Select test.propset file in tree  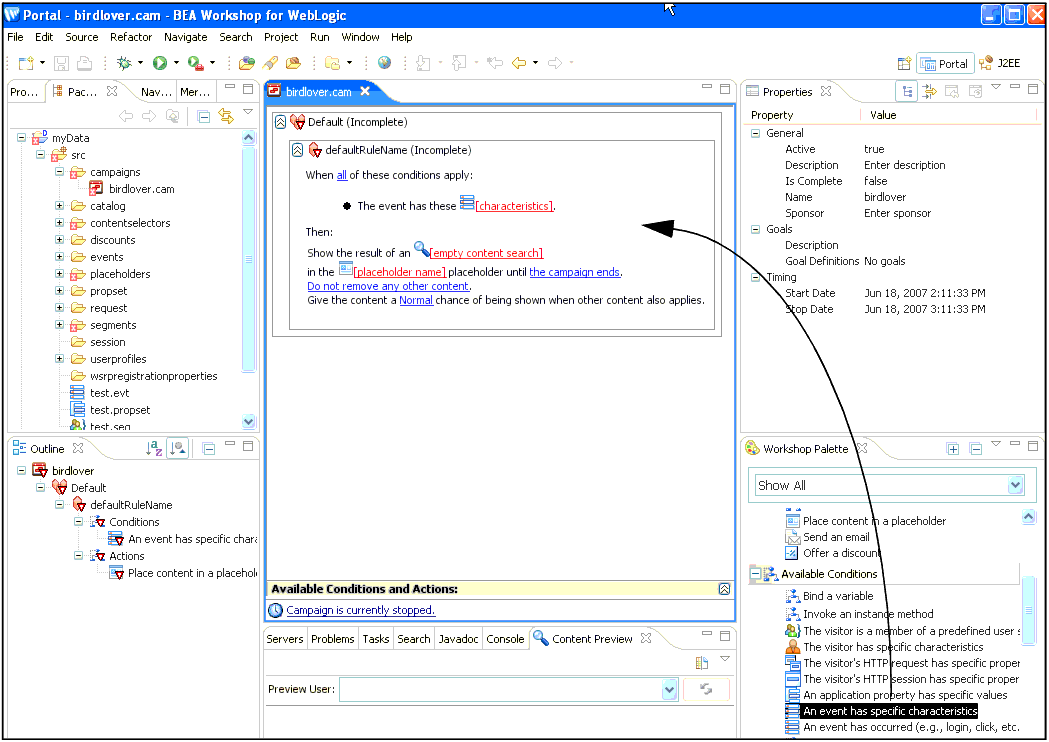tap(120, 410)
